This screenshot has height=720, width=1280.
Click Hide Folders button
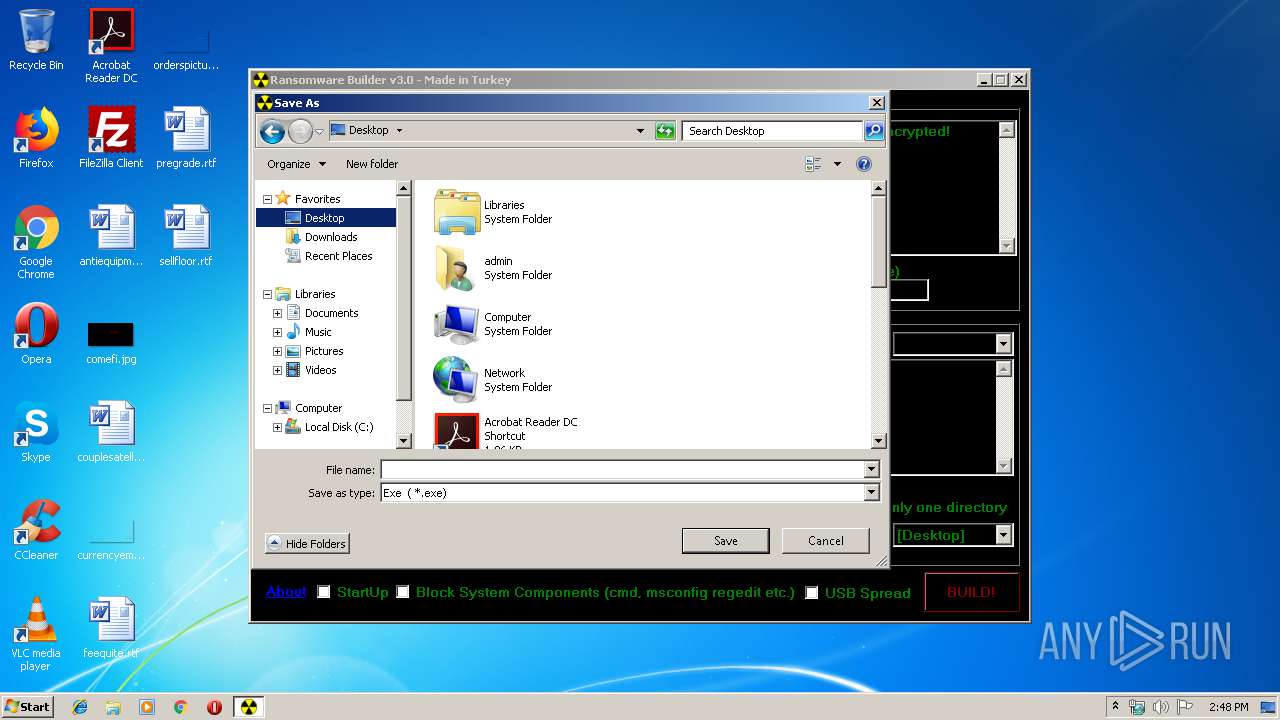point(307,544)
